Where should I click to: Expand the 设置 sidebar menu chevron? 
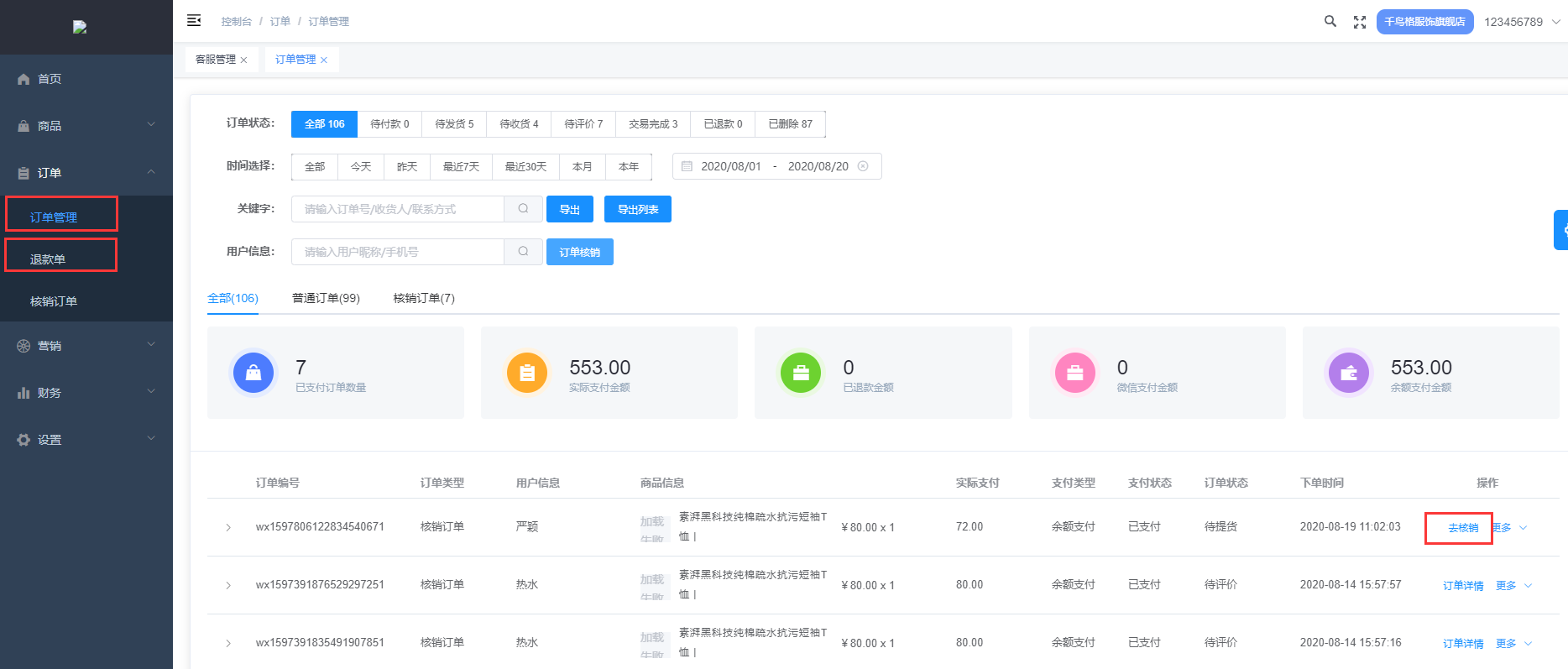(x=151, y=439)
